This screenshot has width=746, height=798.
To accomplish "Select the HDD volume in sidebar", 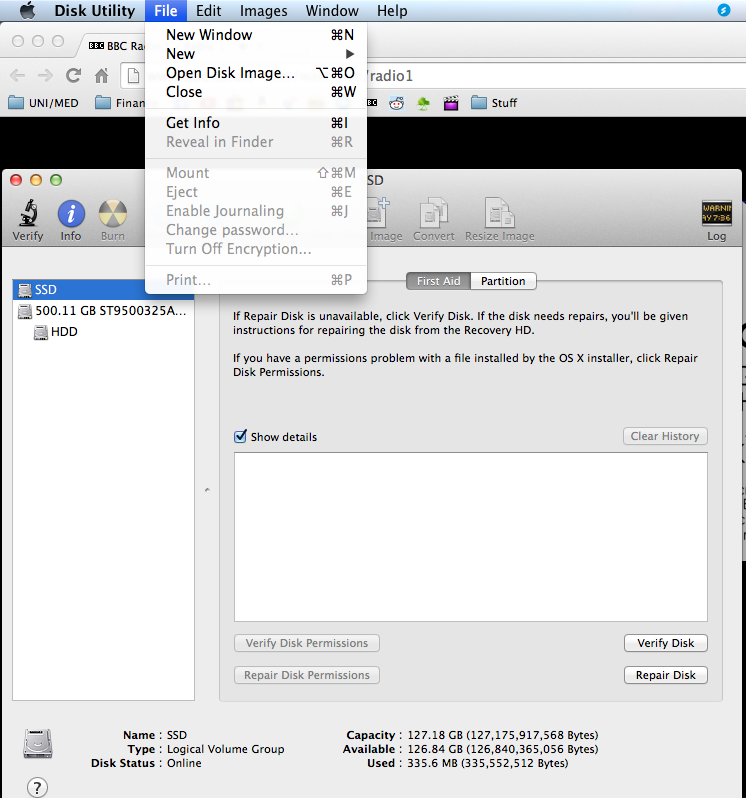I will (x=103, y=332).
